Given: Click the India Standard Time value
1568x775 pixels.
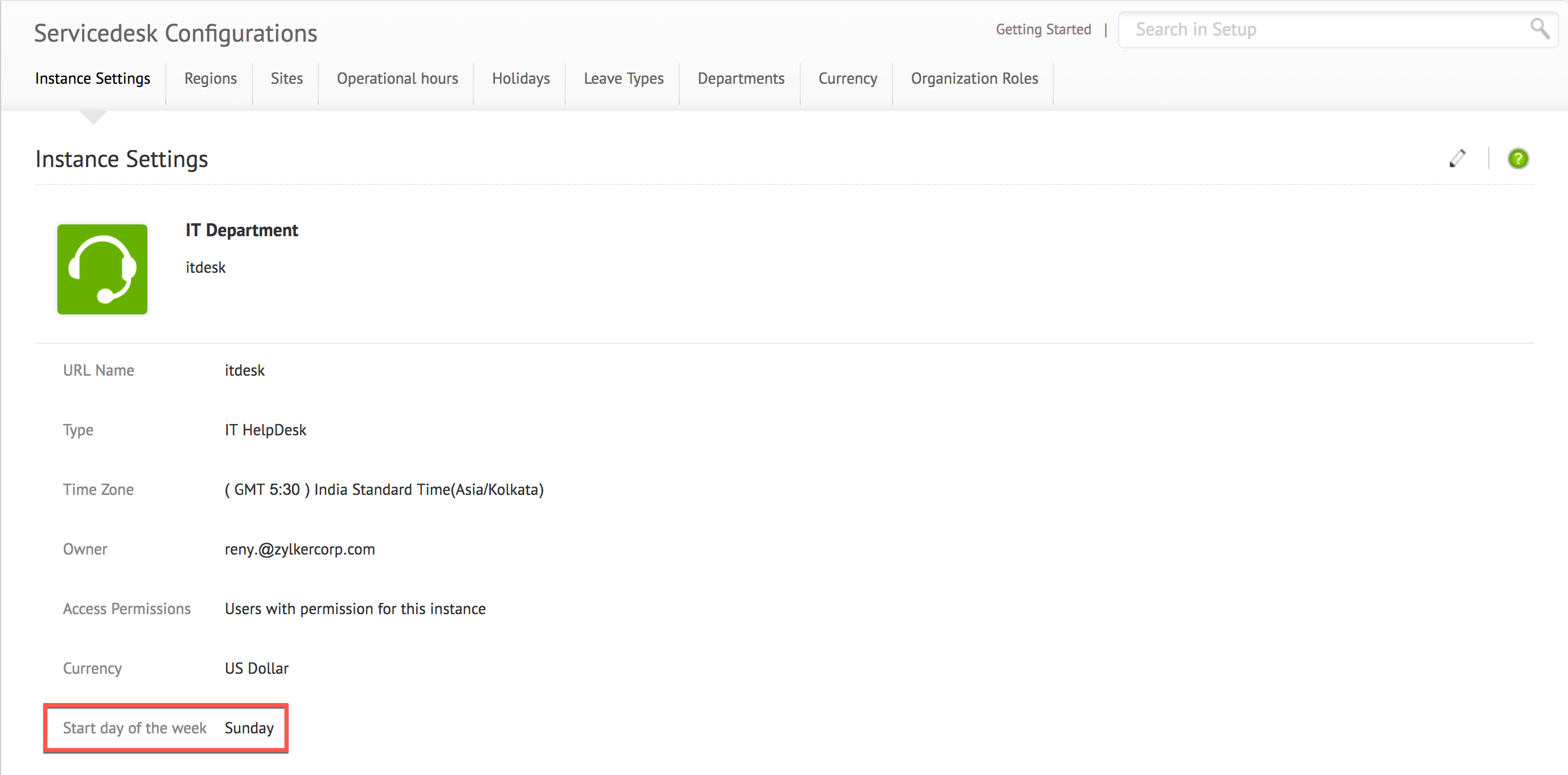Looking at the screenshot, I should [x=384, y=489].
